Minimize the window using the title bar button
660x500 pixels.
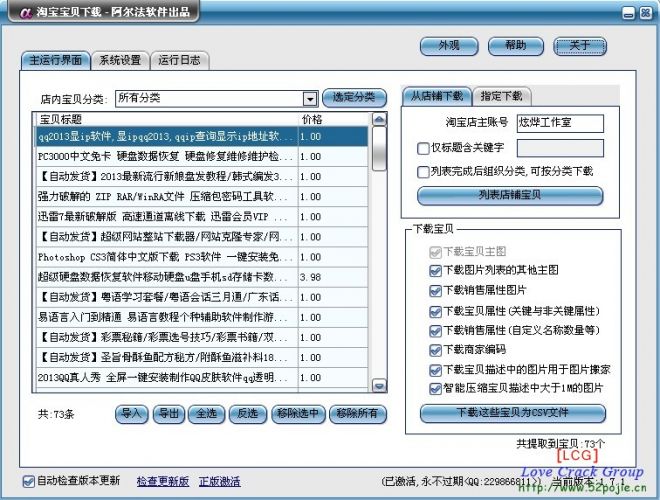pyautogui.click(x=627, y=14)
